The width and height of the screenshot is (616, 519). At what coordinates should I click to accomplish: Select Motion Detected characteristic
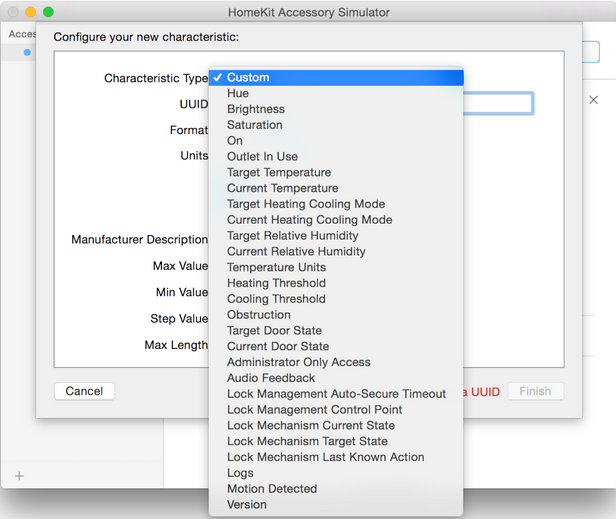[x=272, y=489]
